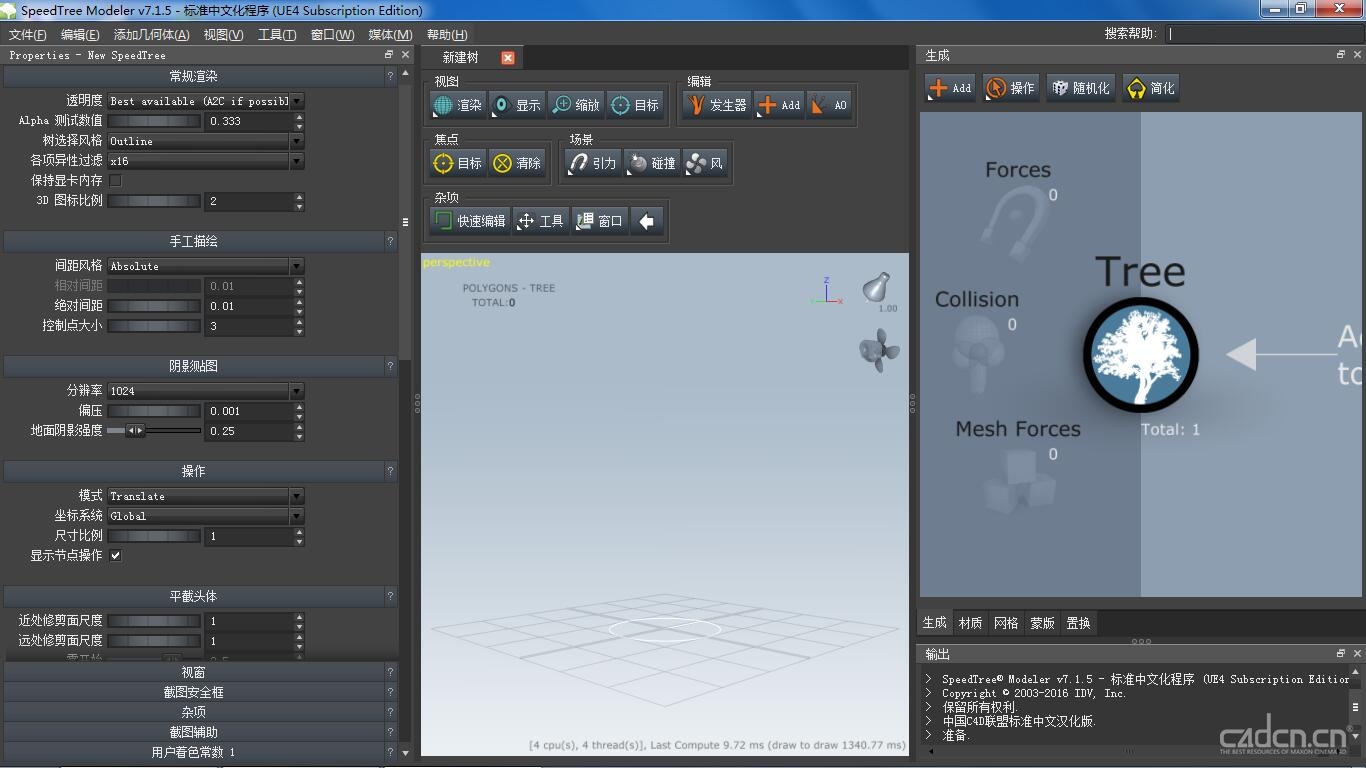Open the 编辑(E) menu
Screen dimensions: 1366x768
pyautogui.click(x=80, y=35)
